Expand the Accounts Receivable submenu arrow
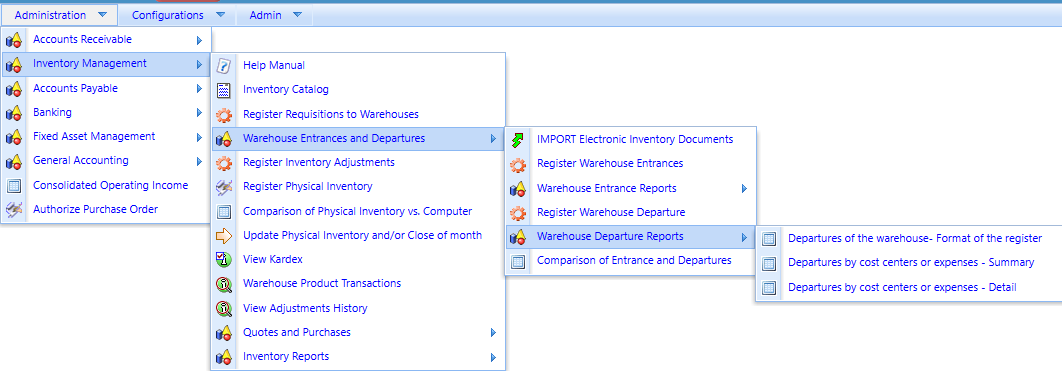 [x=199, y=40]
